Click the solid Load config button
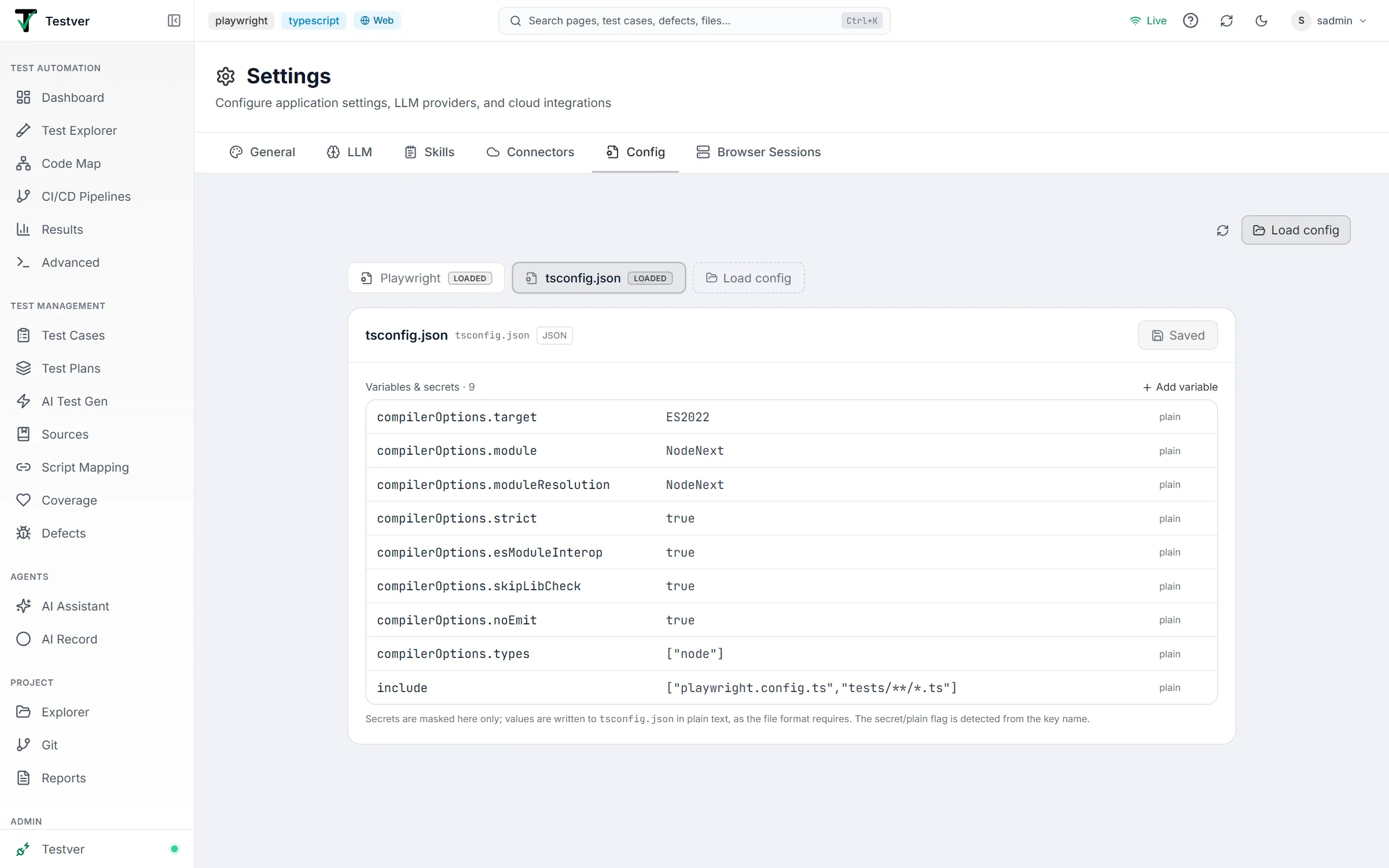This screenshot has width=1389, height=868. [1296, 230]
